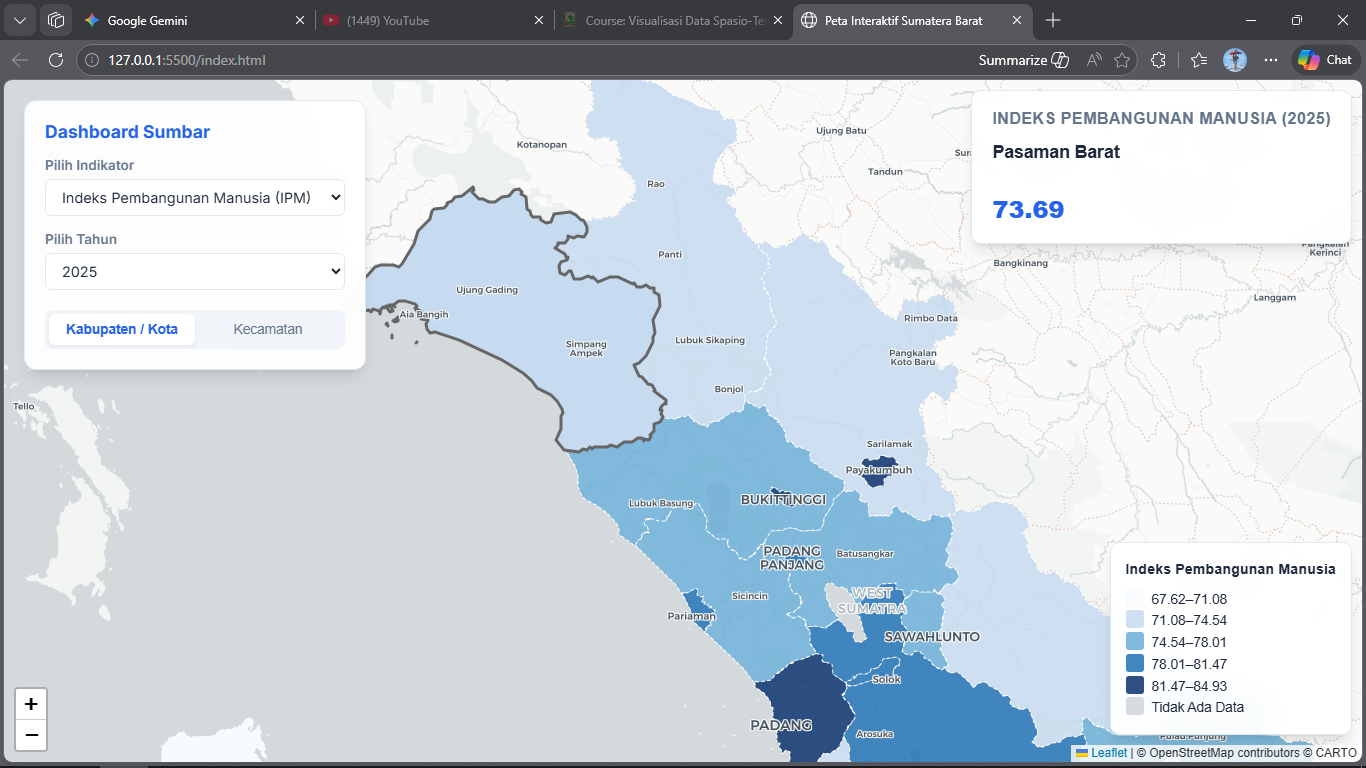Click the Batusangkar map label
1366x768 pixels.
pos(865,553)
